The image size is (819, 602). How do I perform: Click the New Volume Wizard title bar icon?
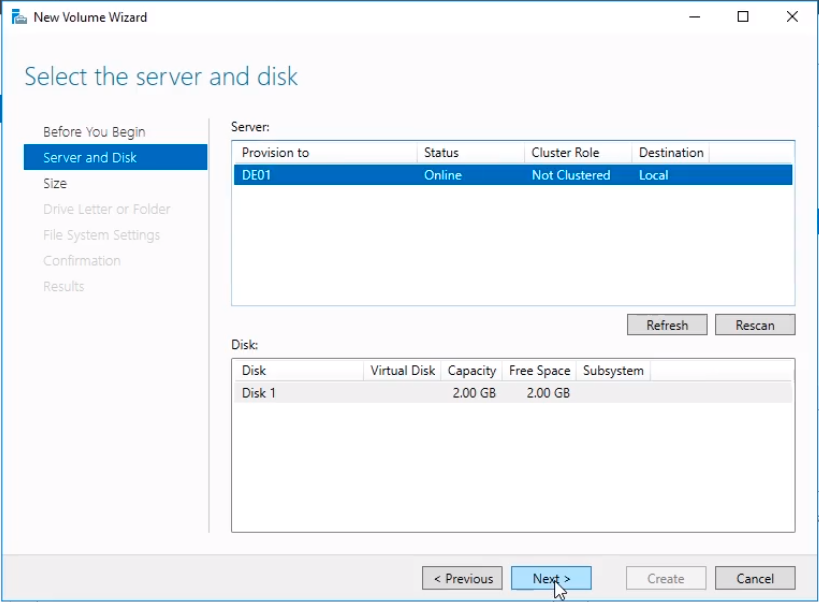tap(18, 17)
